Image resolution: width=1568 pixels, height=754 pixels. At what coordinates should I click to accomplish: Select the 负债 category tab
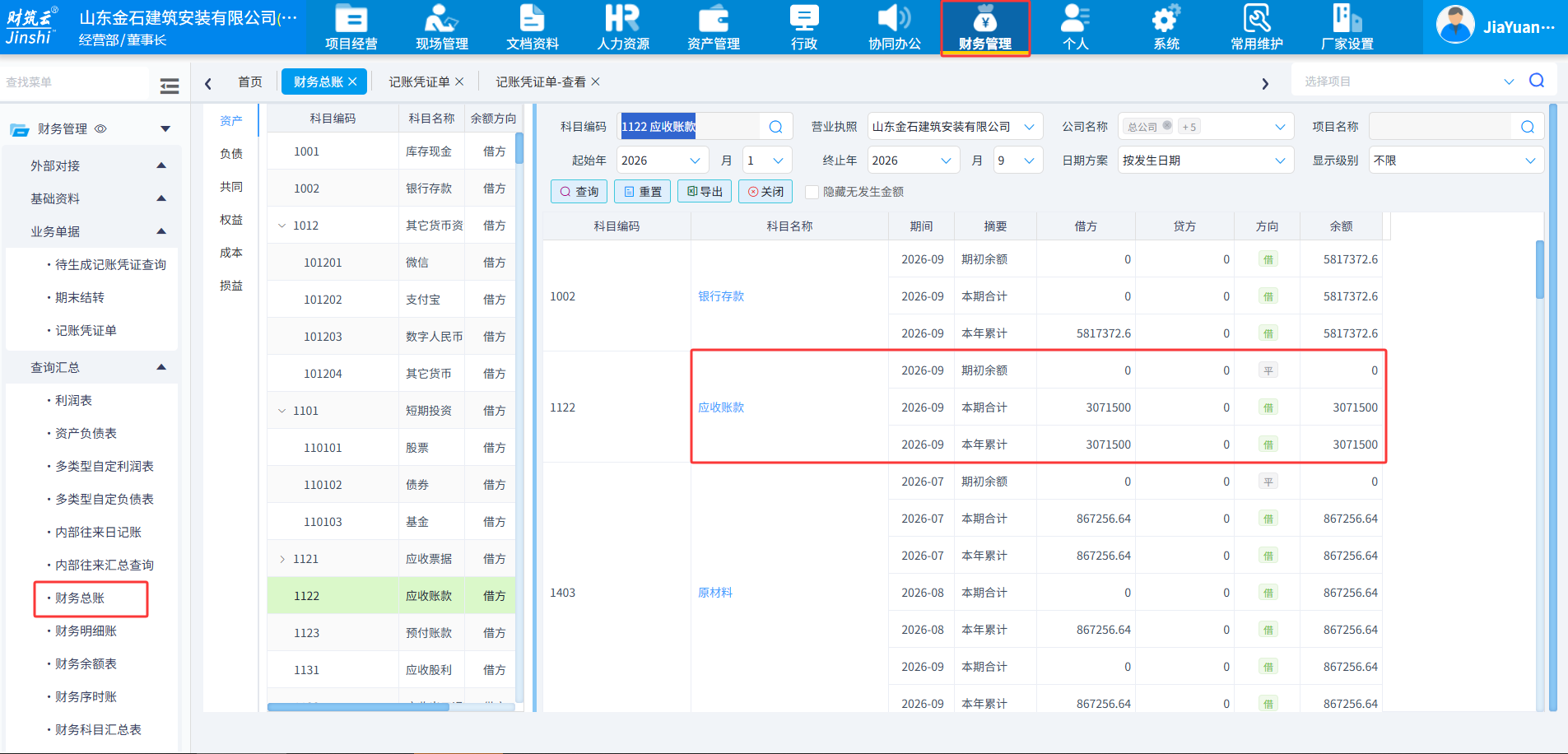[x=231, y=154]
